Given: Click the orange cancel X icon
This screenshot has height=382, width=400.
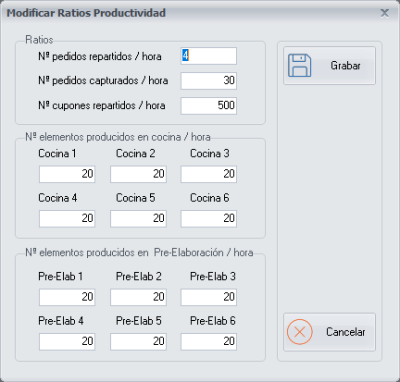Looking at the screenshot, I should pyautogui.click(x=300, y=332).
